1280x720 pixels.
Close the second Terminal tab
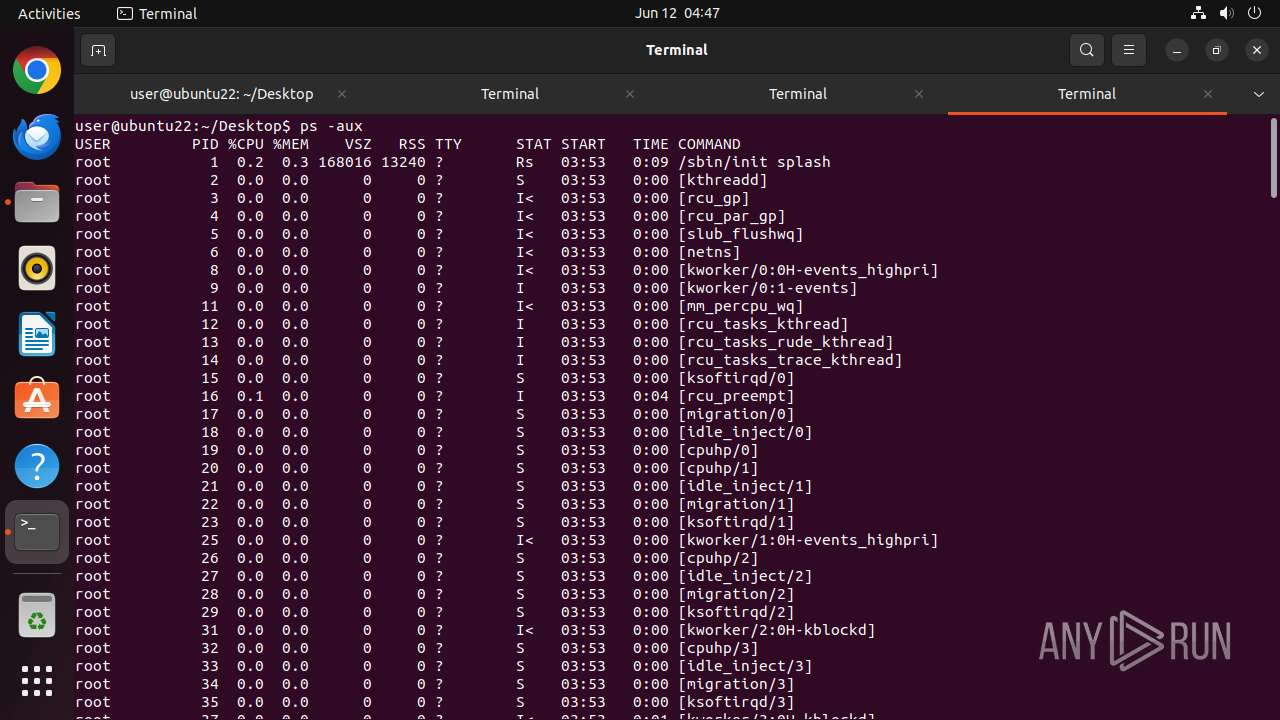(x=630, y=94)
